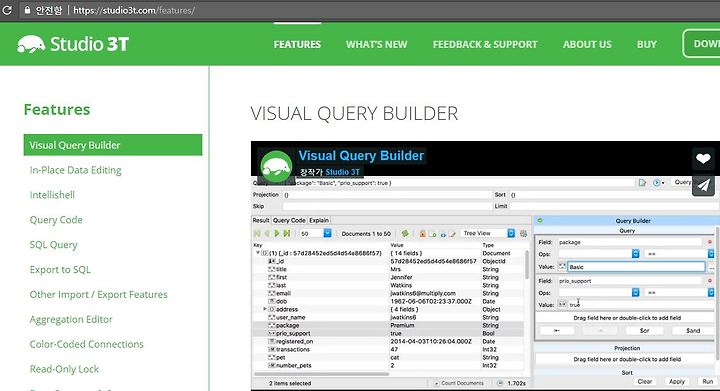This screenshot has width=720, height=391.
Task: Open Aggregation Editor feature link
Action: (x=71, y=319)
